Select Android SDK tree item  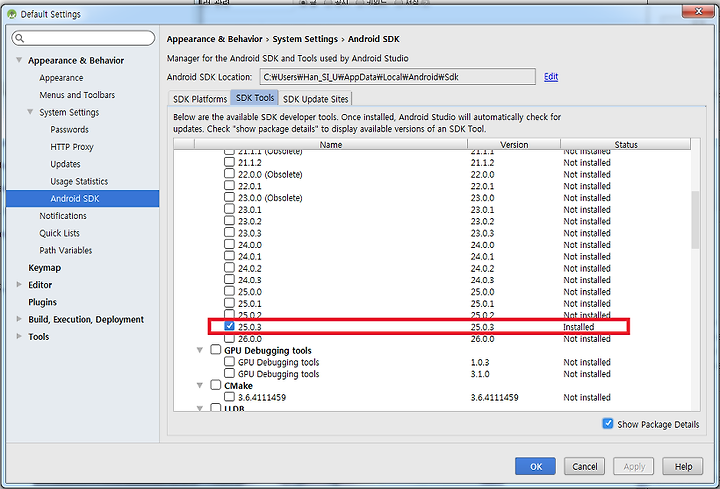tap(83, 198)
